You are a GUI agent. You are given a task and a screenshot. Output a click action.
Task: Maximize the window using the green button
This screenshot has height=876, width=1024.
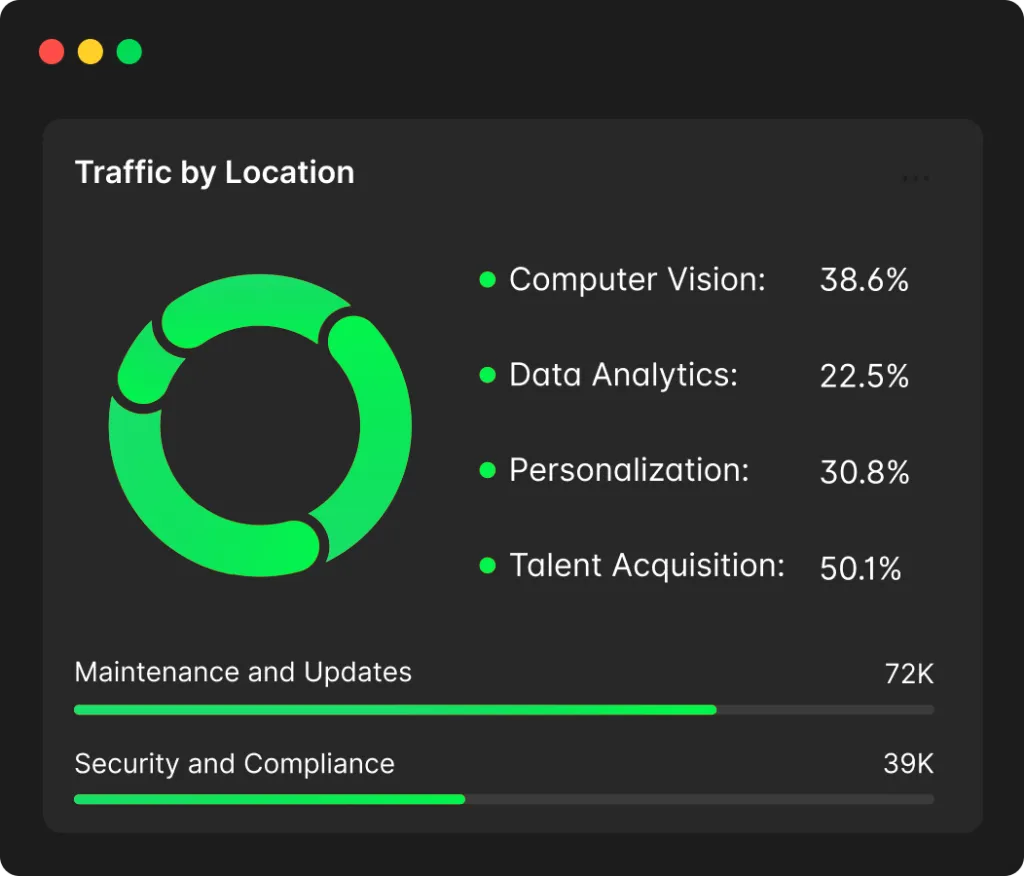click(129, 52)
